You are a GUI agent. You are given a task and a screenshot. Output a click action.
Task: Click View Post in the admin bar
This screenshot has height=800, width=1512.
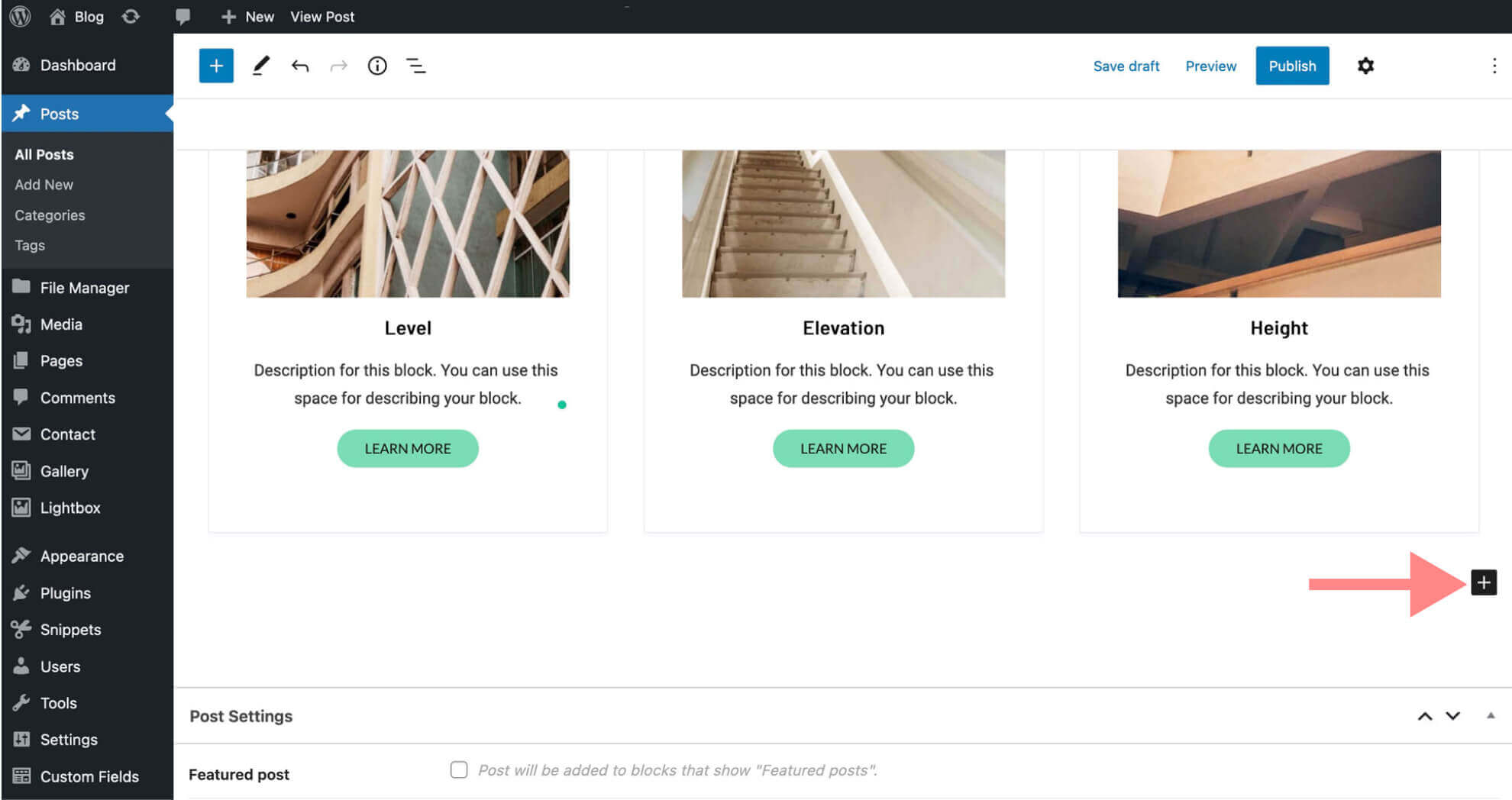pos(322,16)
